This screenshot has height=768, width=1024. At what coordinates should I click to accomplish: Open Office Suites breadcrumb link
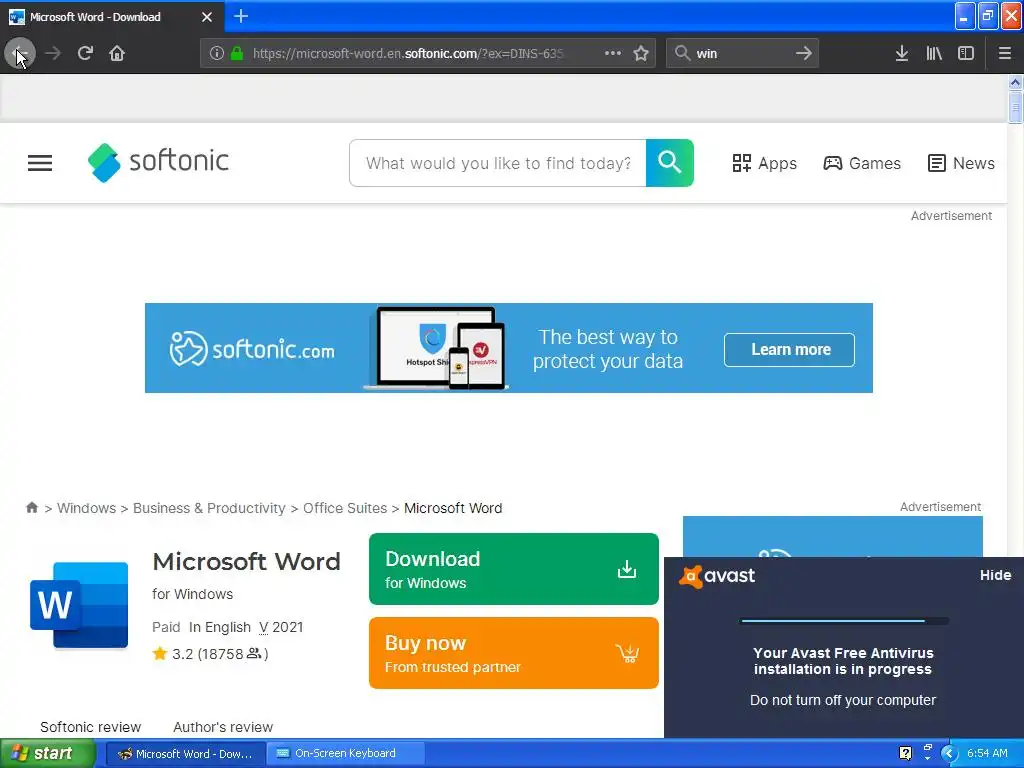(345, 508)
